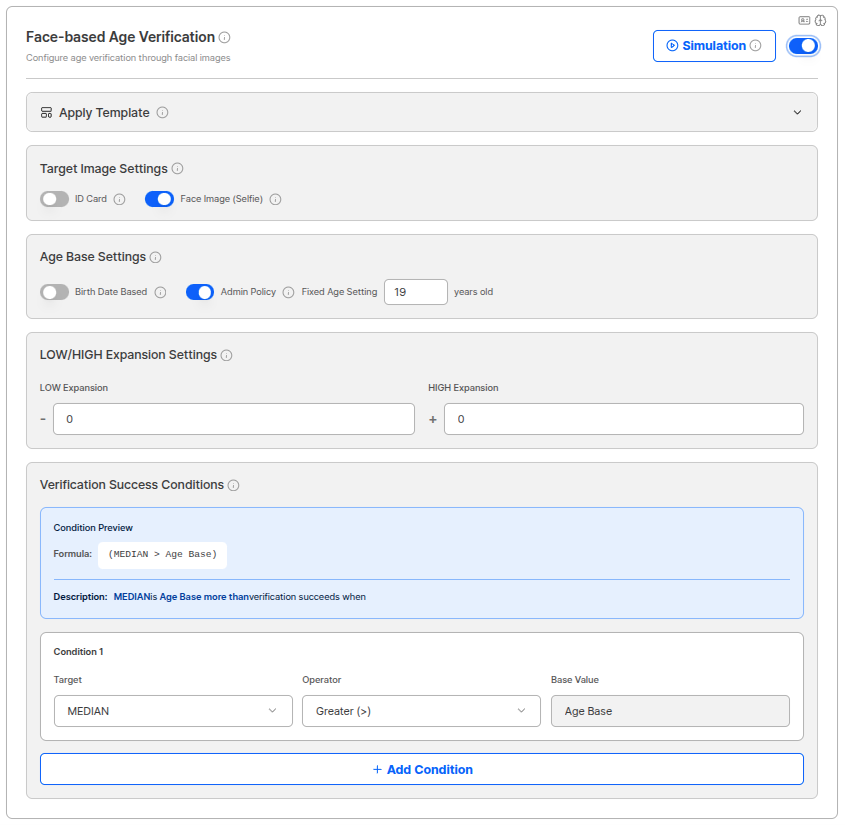The width and height of the screenshot is (845, 825).
Task: Expand the Apply Template section
Action: (x=798, y=112)
